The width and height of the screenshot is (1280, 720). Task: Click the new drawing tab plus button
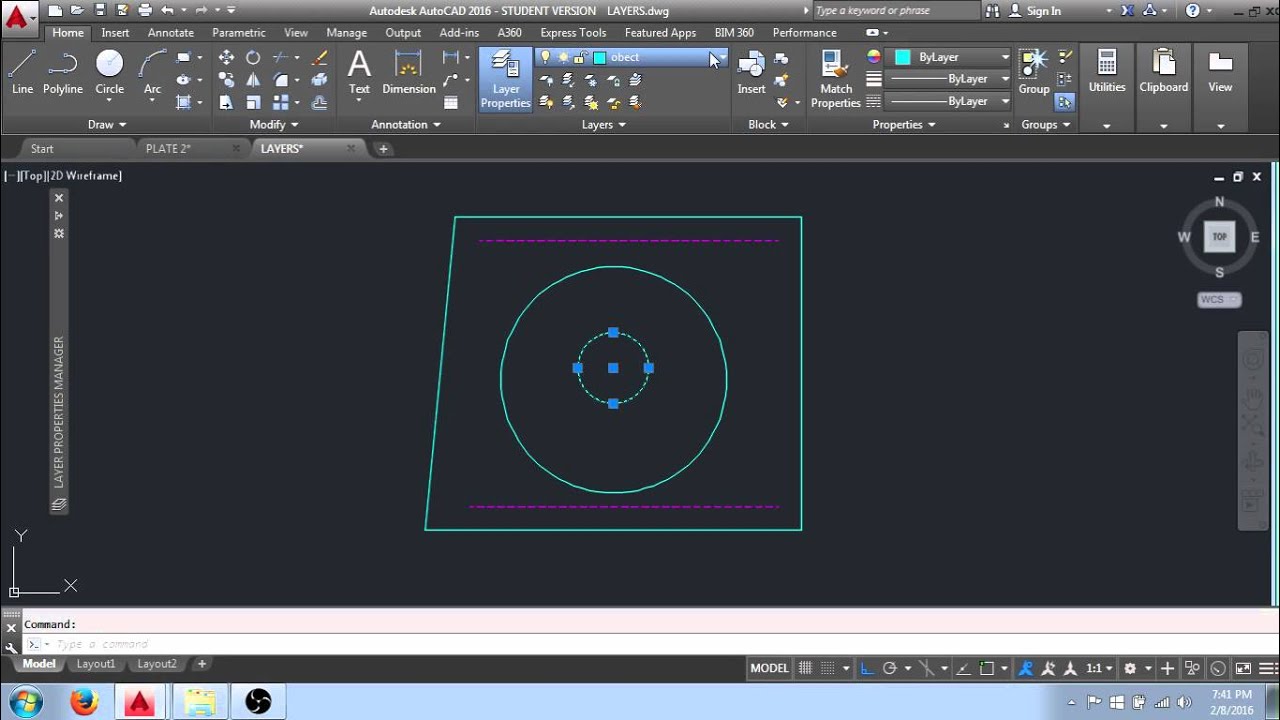[x=383, y=148]
